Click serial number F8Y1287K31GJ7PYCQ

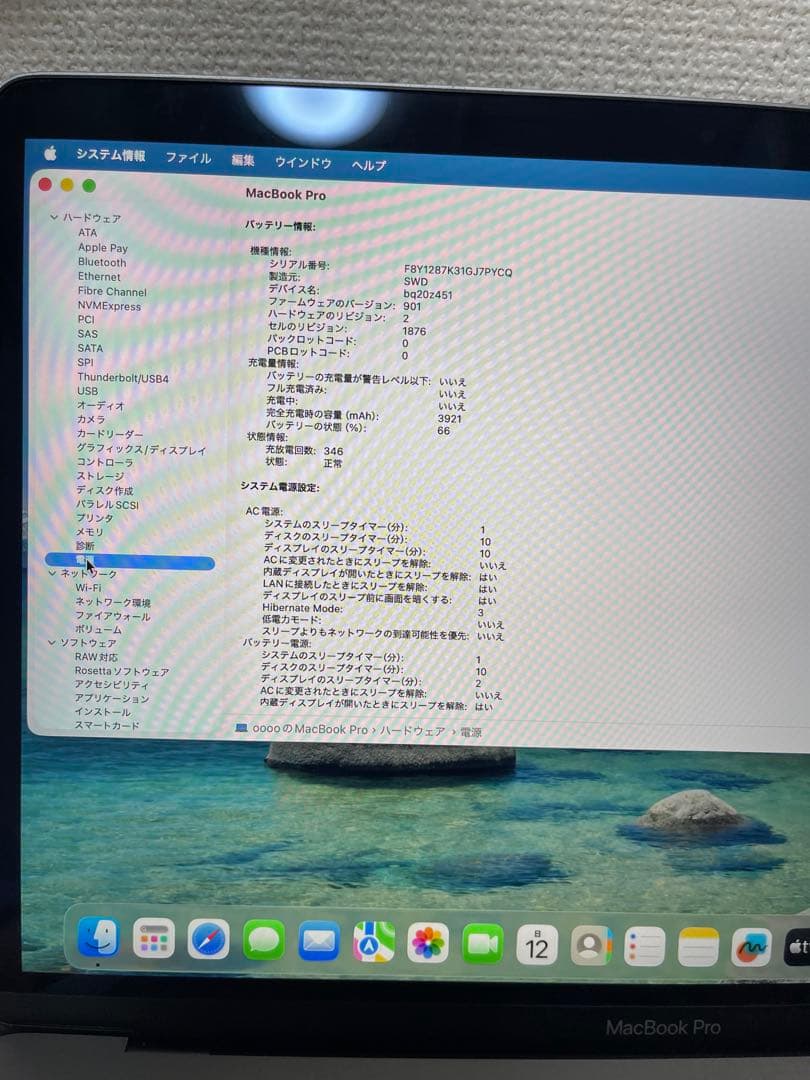458,271
